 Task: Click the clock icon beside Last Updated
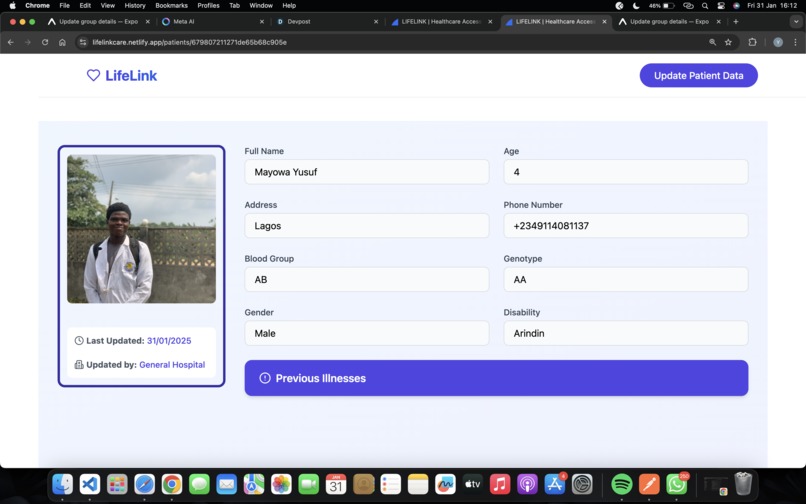coord(79,340)
